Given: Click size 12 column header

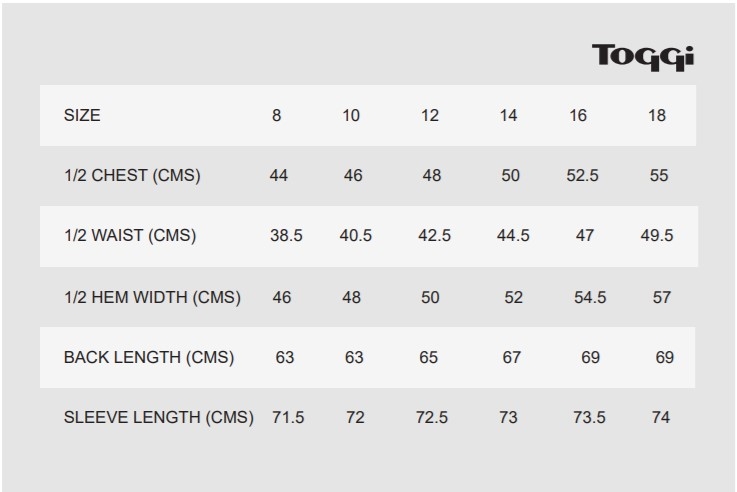Looking at the screenshot, I should tap(430, 115).
